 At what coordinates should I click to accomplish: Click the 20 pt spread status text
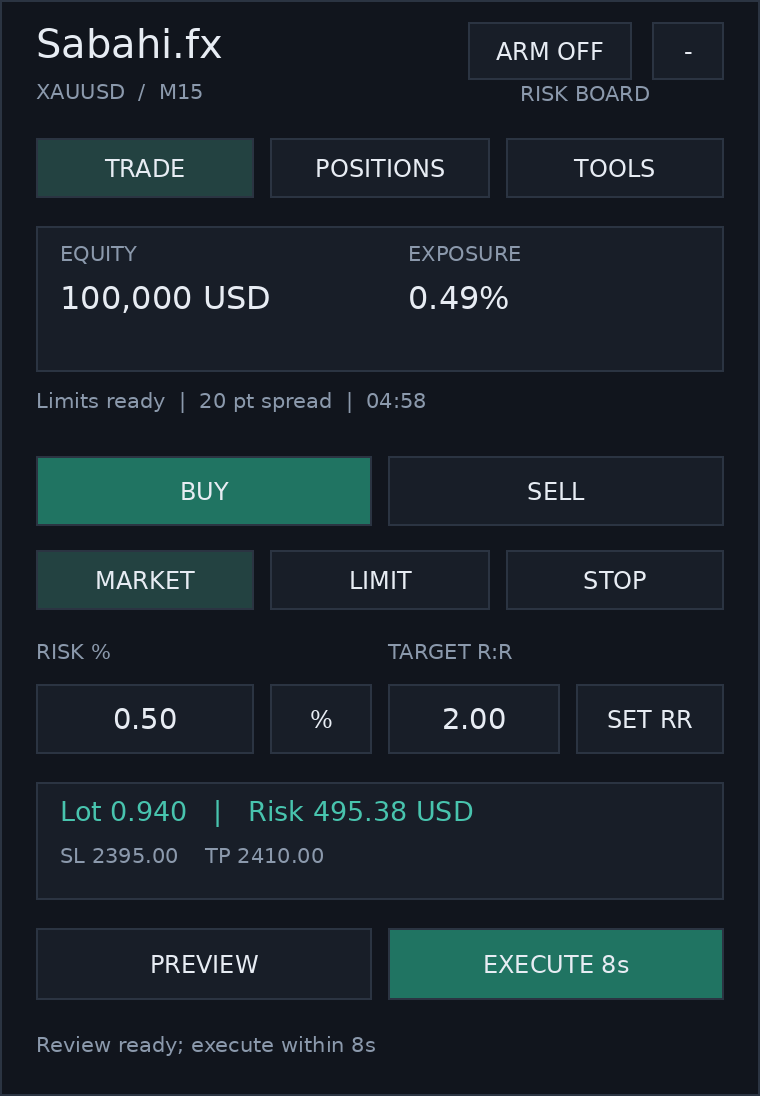[265, 401]
